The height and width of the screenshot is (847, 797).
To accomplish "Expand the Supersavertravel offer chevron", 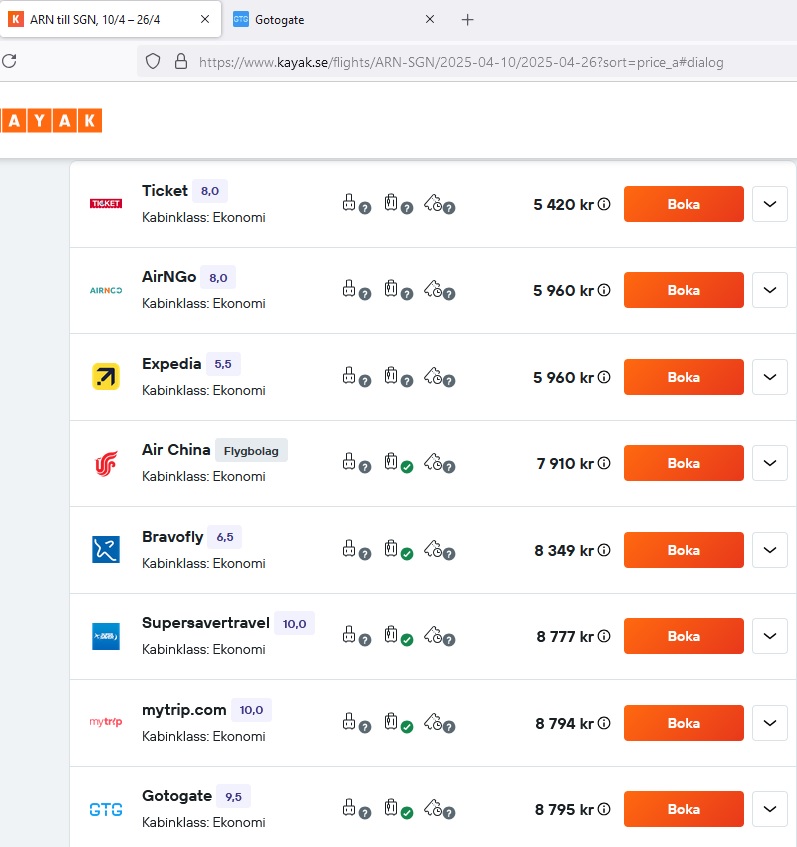I will (769, 636).
